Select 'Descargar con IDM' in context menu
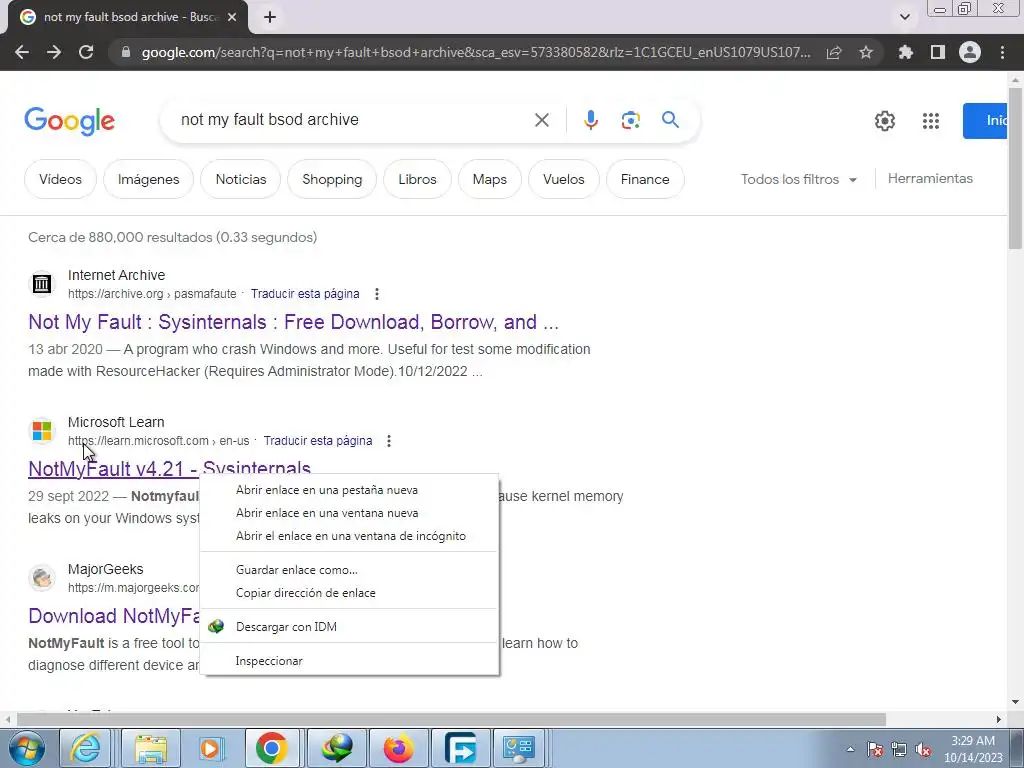 [x=349, y=626]
